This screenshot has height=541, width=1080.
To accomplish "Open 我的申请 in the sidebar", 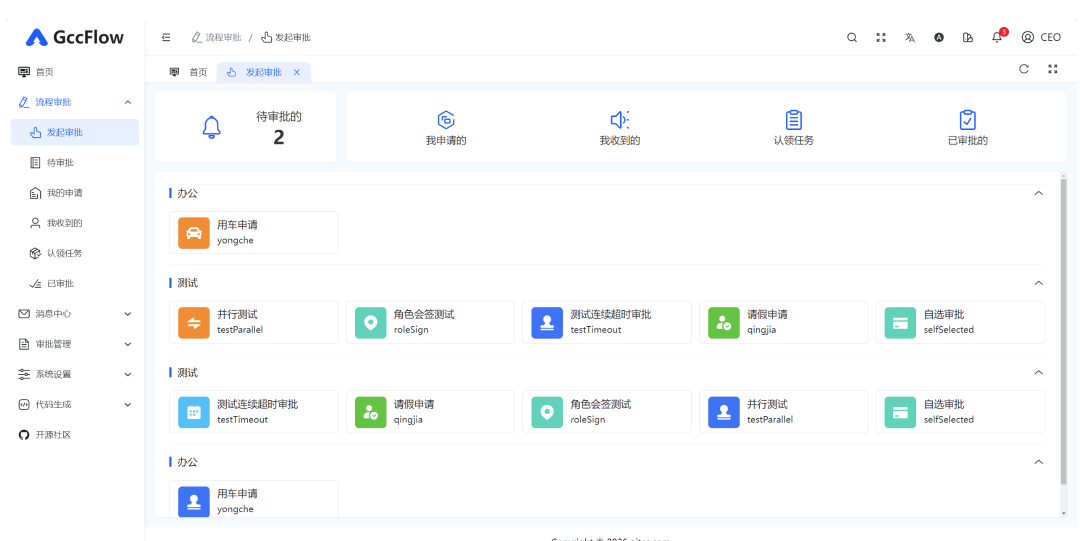I will [x=74, y=193].
